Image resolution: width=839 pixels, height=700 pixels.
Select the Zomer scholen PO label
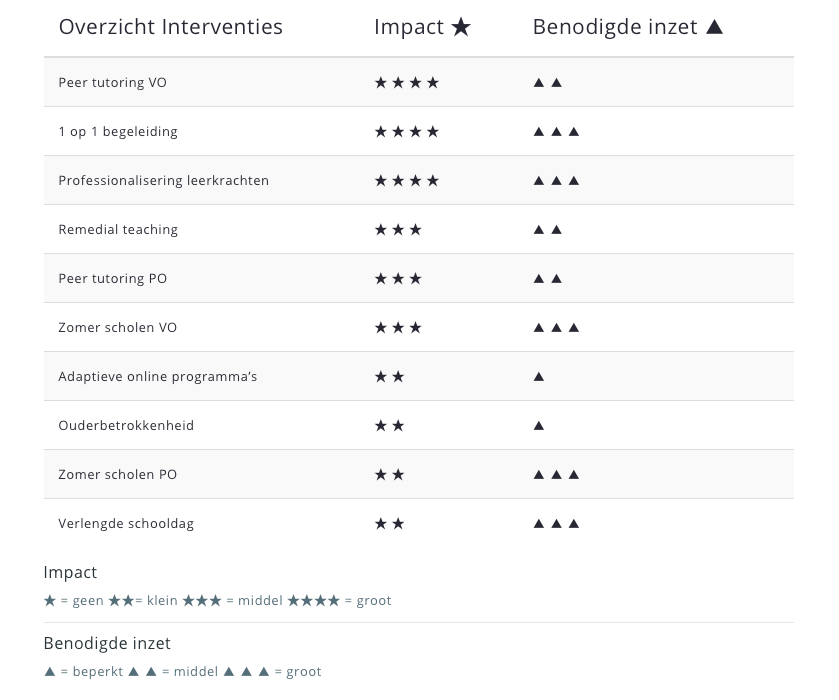pos(117,475)
